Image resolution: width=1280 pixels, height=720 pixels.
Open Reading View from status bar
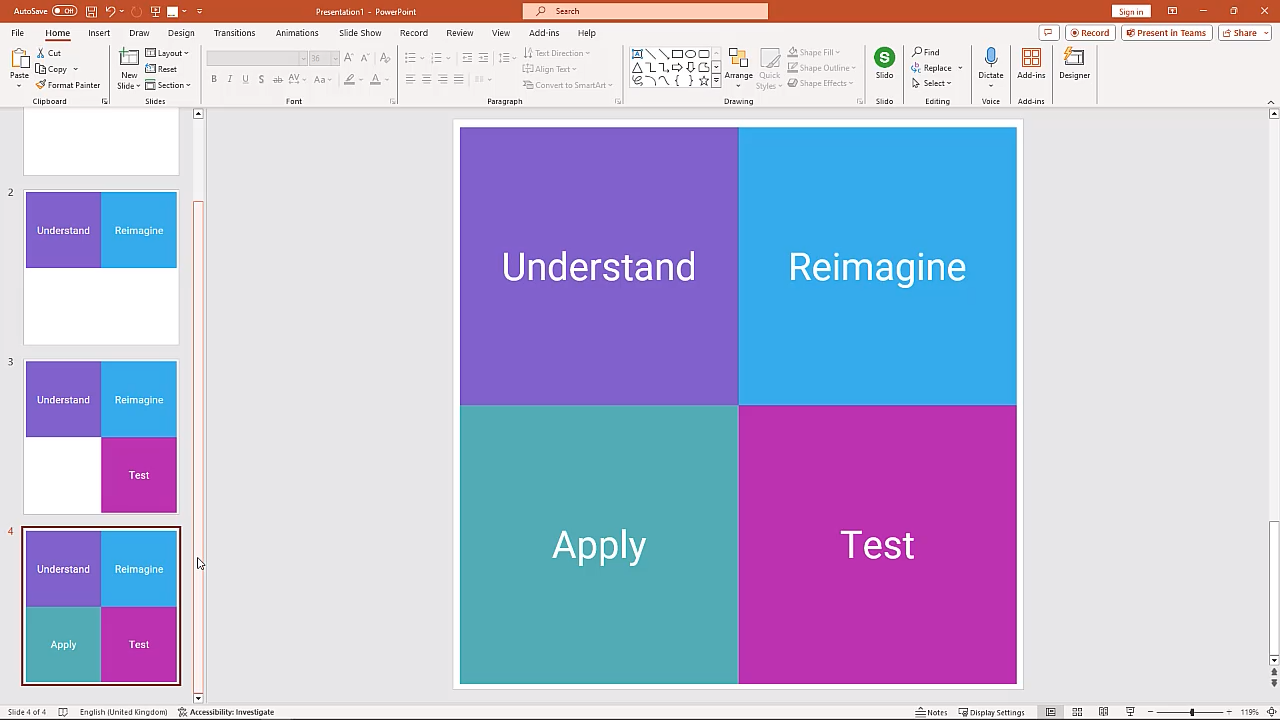[1103, 712]
